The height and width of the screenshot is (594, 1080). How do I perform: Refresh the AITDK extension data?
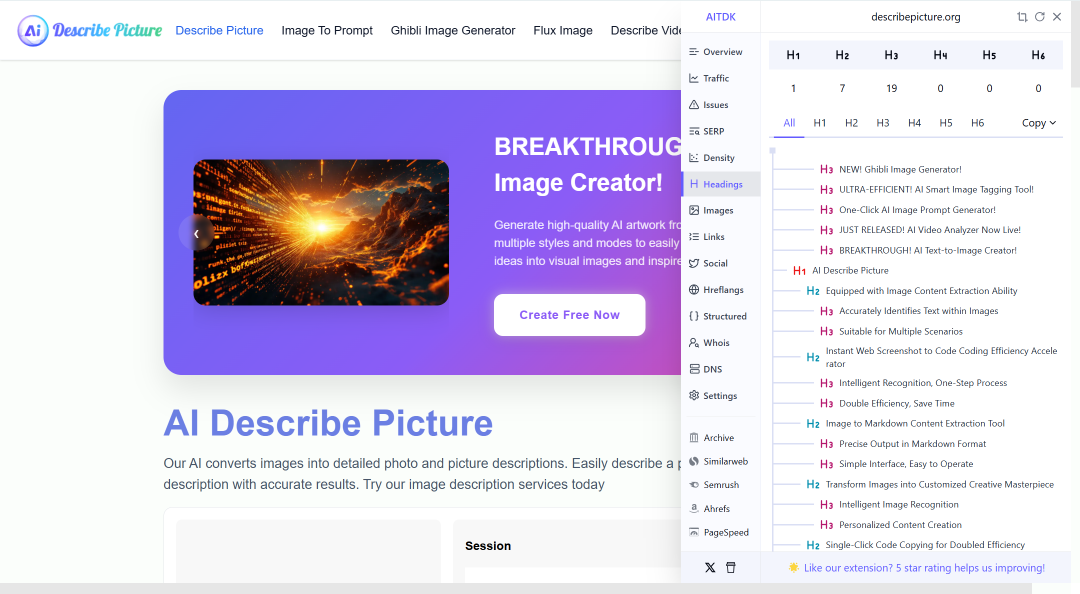tap(1039, 17)
